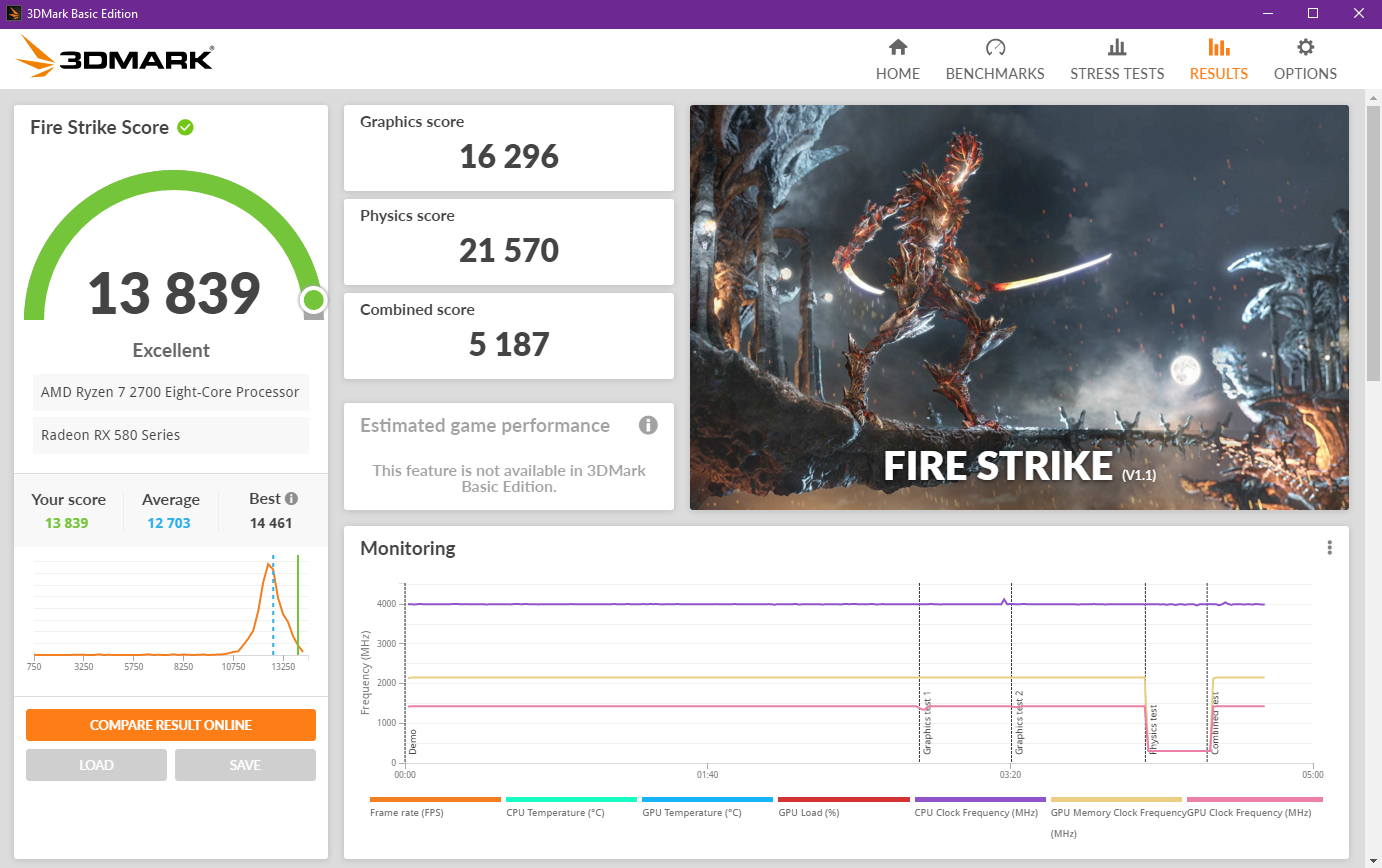Click the Estimated game performance info icon

pos(648,425)
